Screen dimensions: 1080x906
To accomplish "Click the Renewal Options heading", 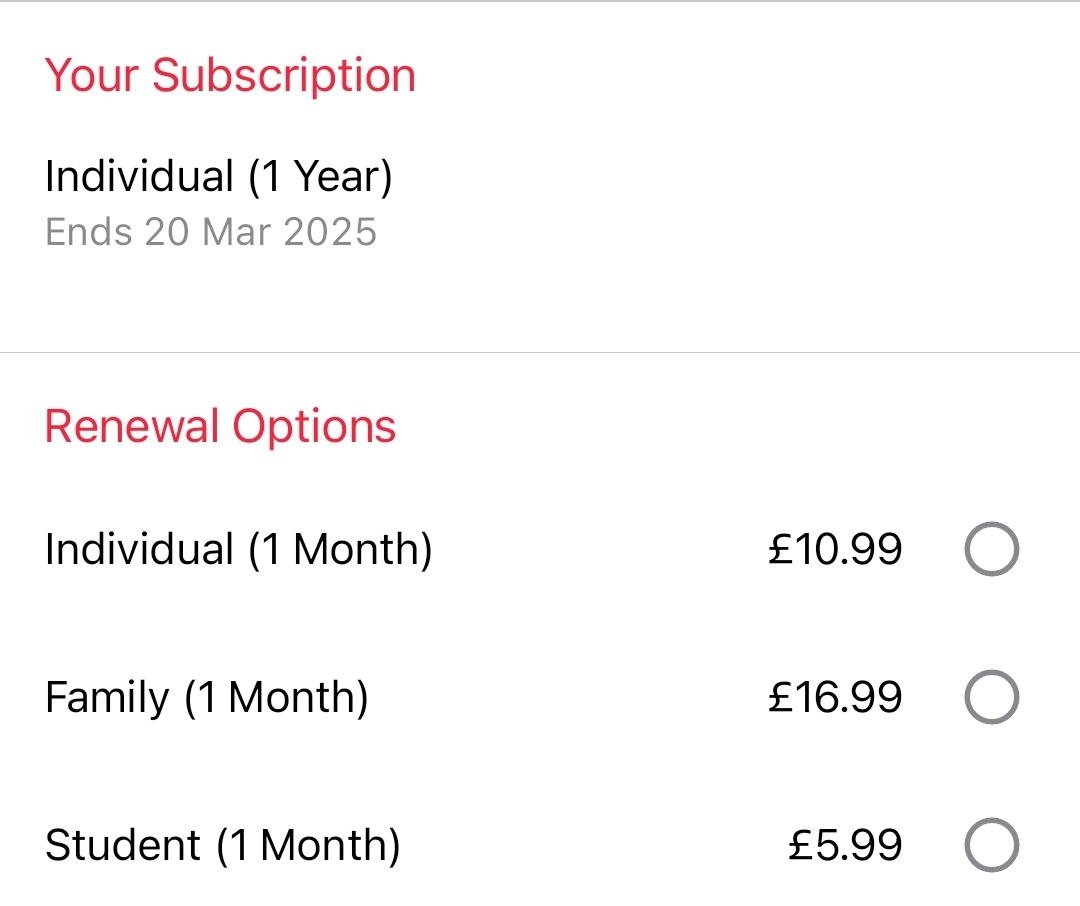I will point(220,427).
